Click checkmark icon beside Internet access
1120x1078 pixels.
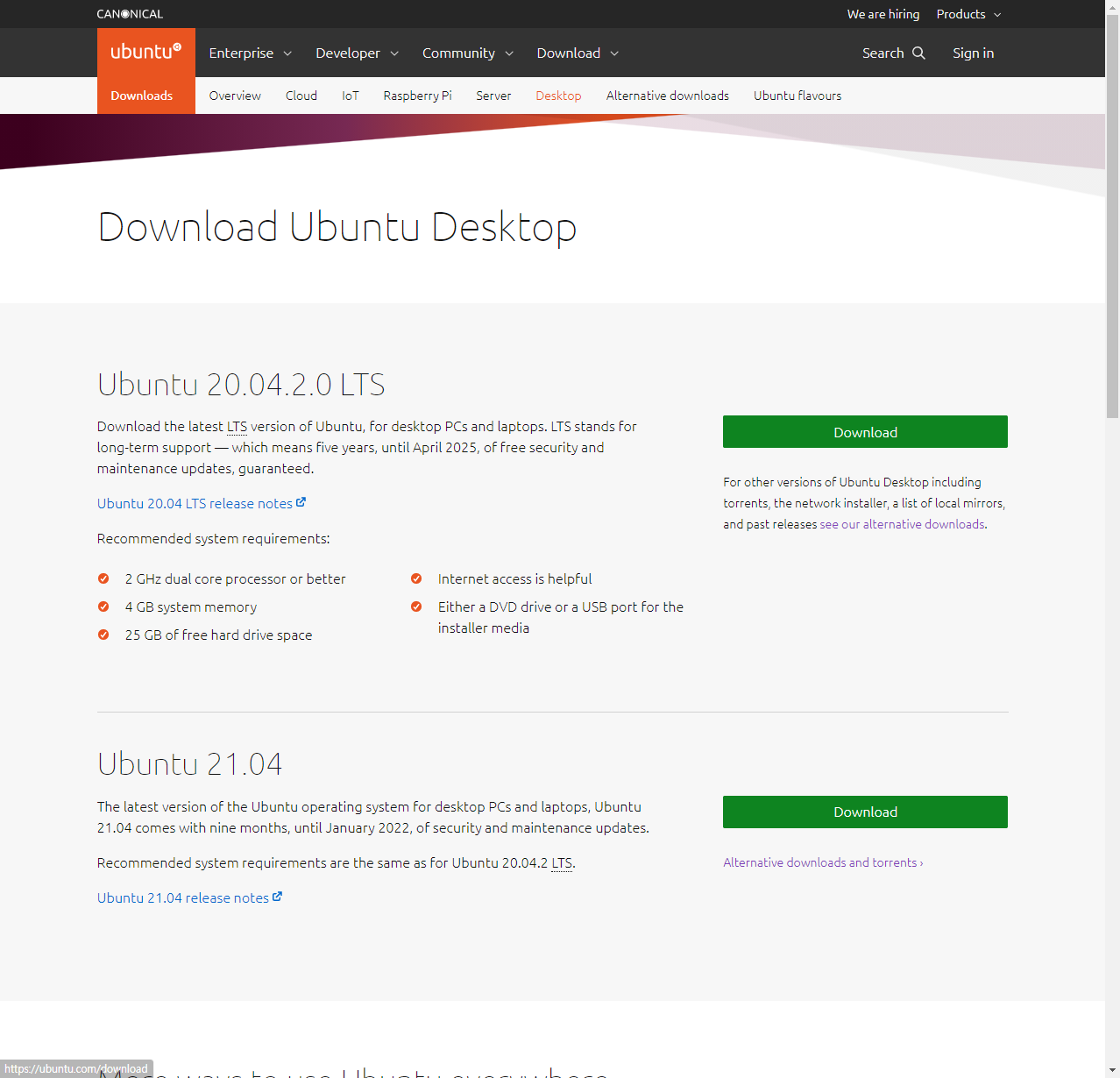(416, 578)
